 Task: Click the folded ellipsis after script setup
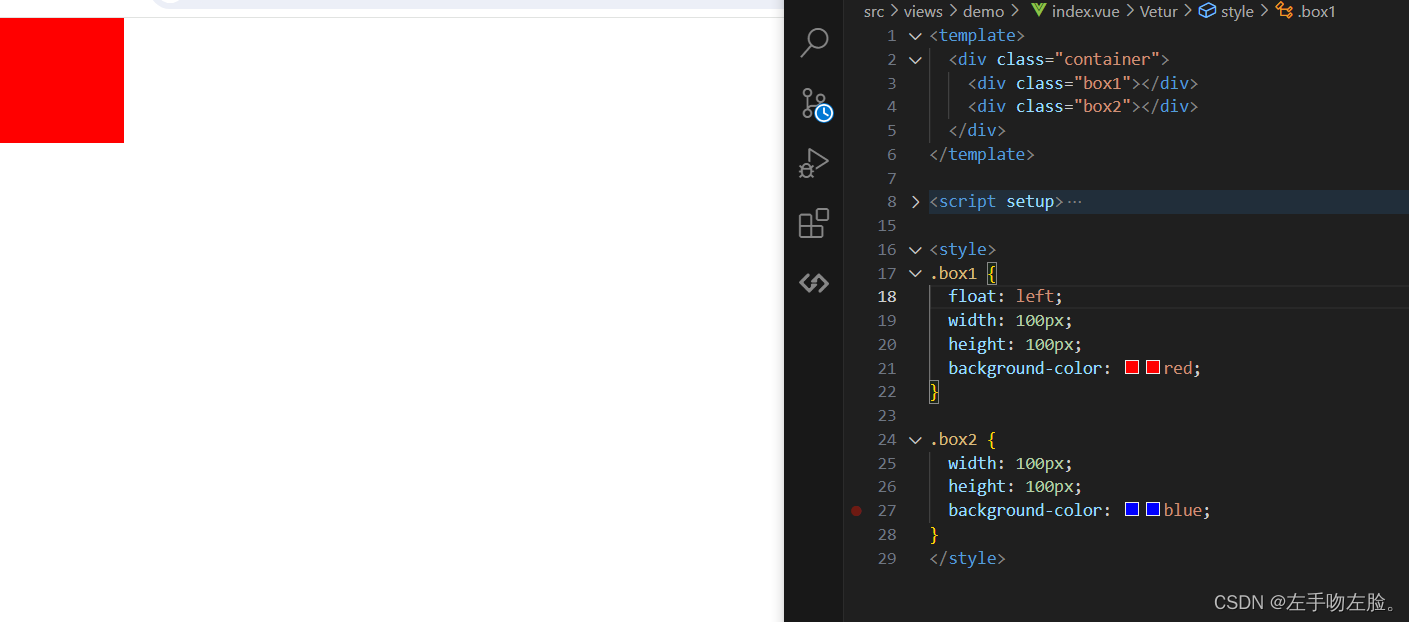pyautogui.click(x=1075, y=202)
